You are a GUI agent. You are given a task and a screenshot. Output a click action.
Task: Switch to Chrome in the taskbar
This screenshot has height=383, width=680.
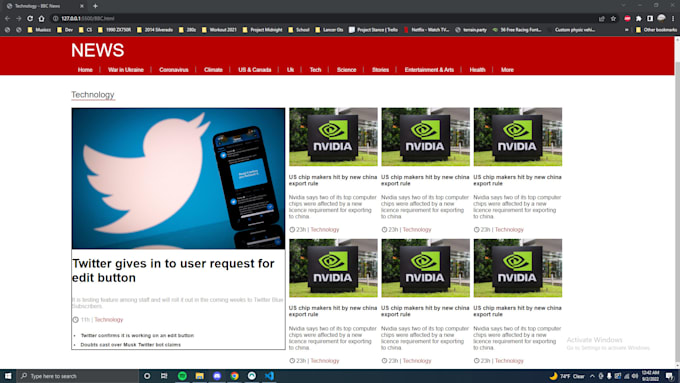(x=235, y=376)
